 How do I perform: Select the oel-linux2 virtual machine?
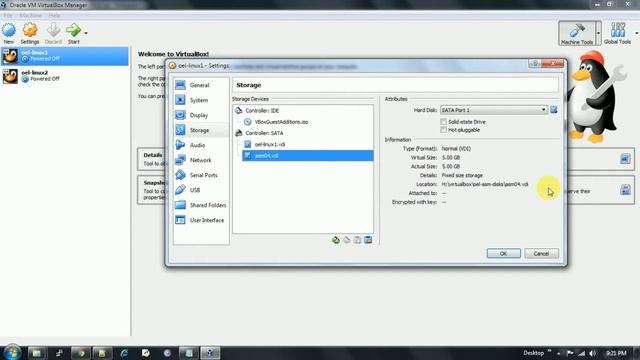pos(64,76)
